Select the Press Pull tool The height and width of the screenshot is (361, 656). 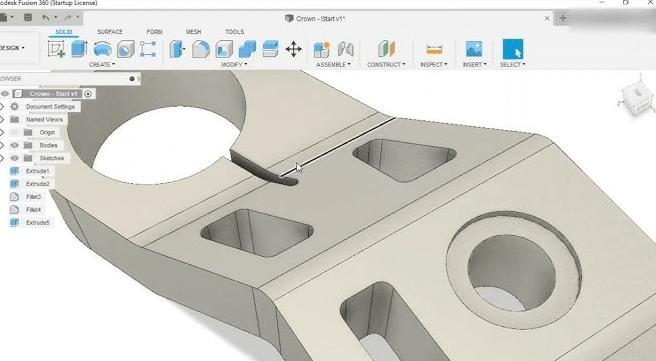pyautogui.click(x=178, y=49)
